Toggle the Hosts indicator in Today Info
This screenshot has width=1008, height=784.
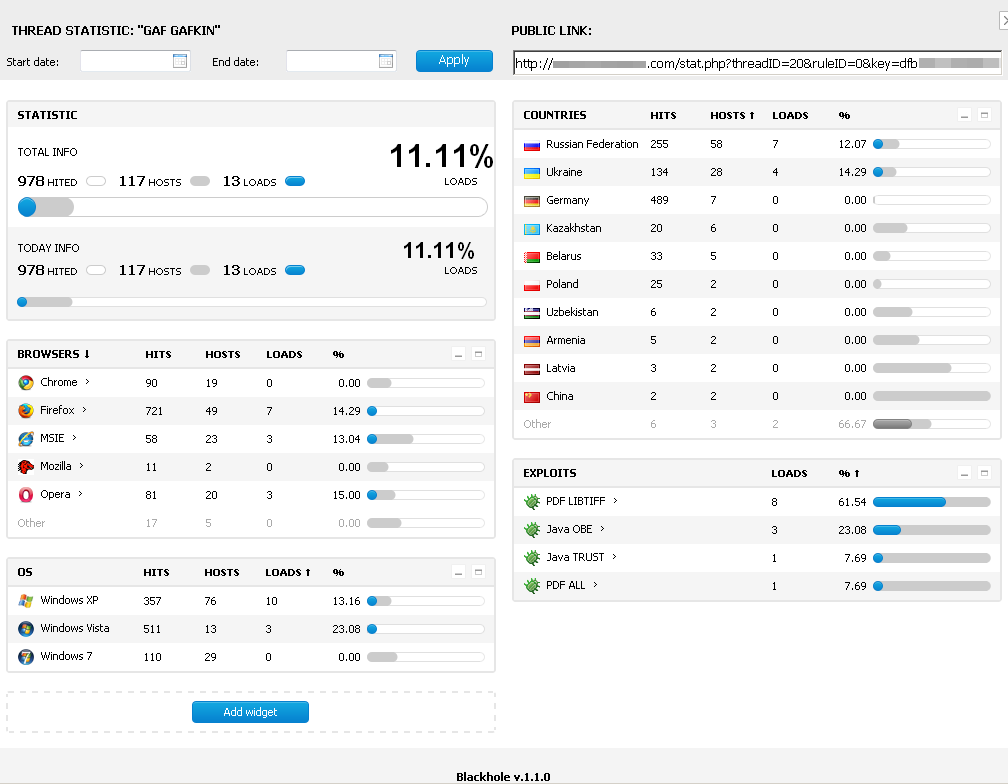[200, 270]
